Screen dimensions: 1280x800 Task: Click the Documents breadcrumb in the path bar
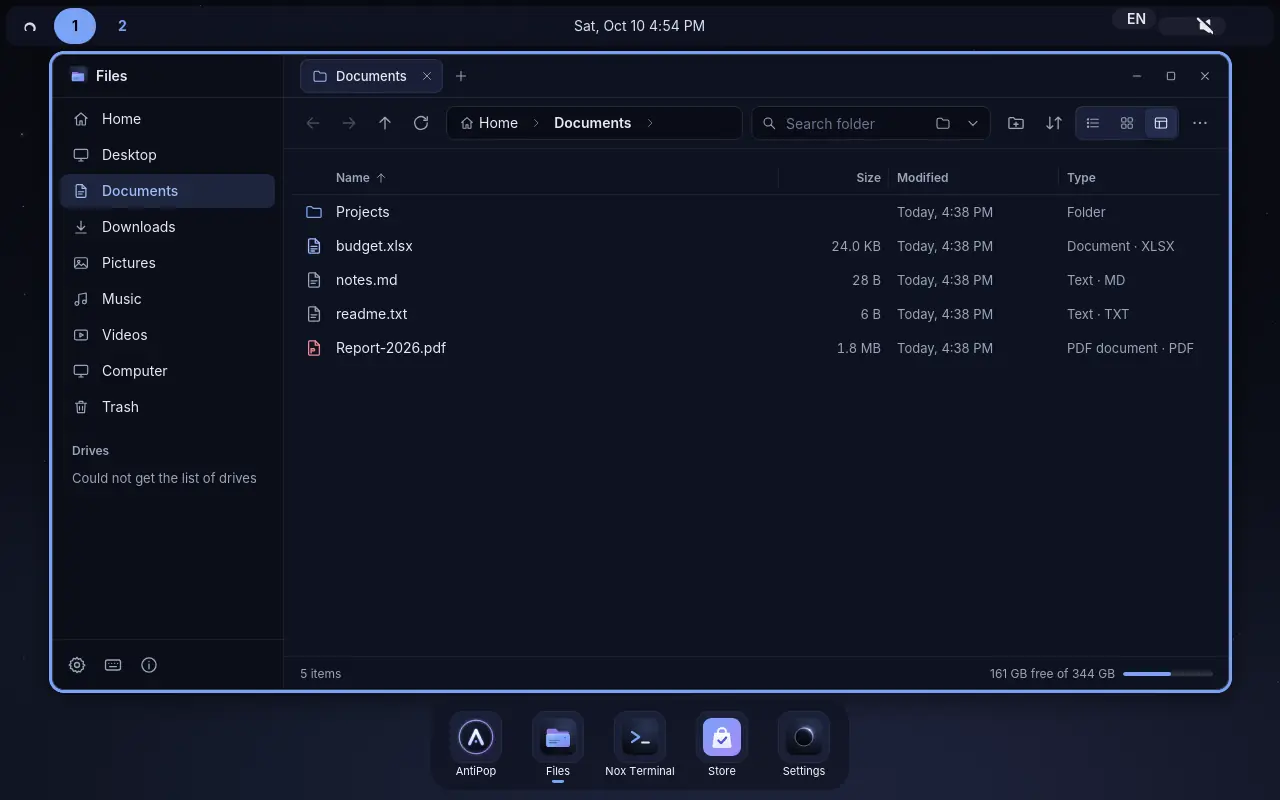pyautogui.click(x=592, y=123)
